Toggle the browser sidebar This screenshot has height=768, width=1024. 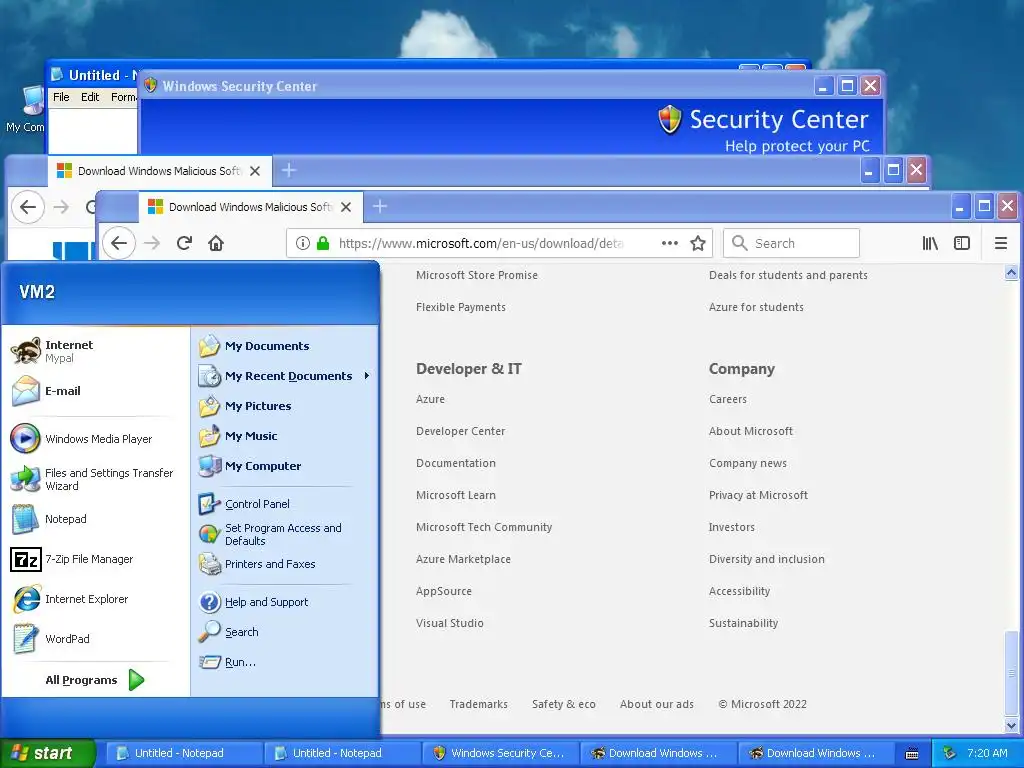(962, 244)
